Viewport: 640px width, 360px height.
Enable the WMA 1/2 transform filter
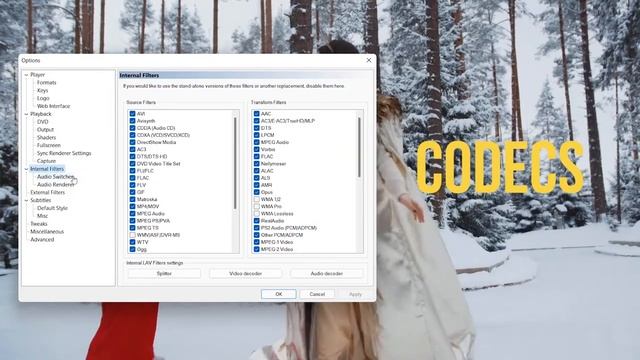(x=256, y=200)
